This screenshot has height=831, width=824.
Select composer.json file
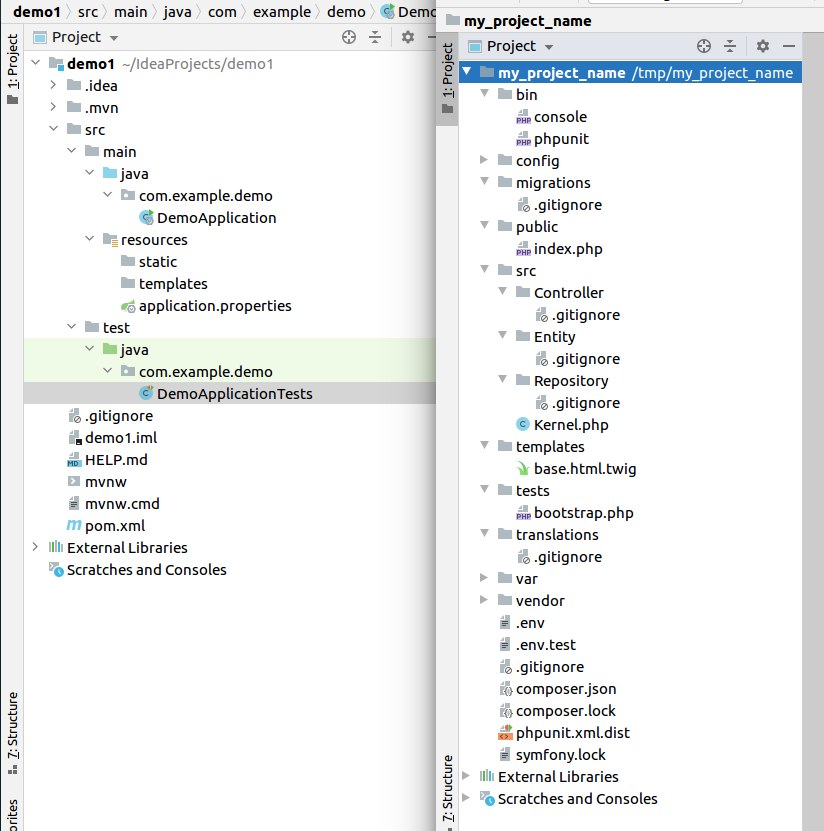point(558,688)
